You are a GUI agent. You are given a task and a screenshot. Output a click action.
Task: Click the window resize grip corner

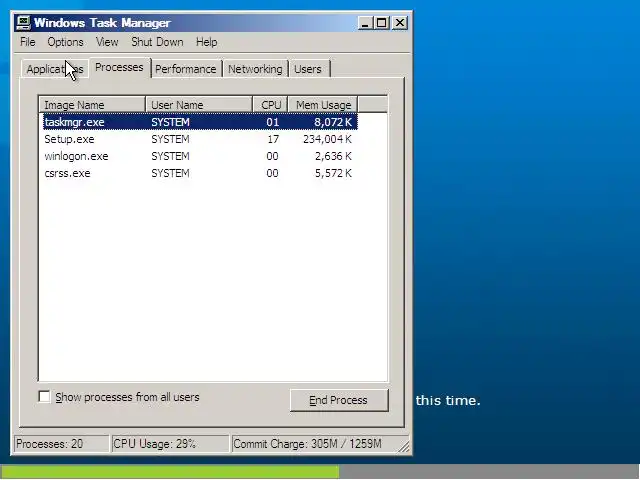click(404, 447)
